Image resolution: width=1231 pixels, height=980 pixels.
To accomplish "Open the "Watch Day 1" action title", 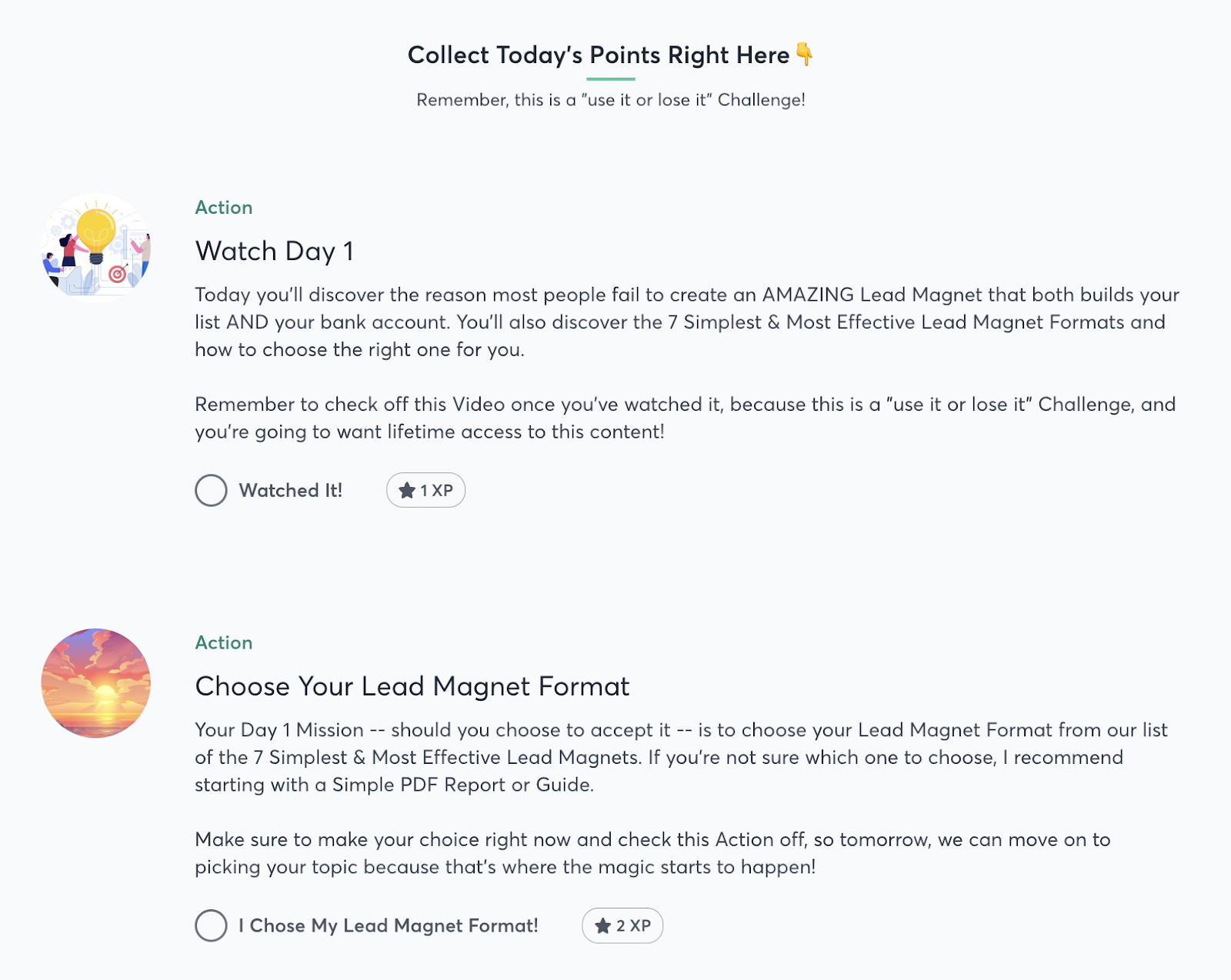I will (275, 252).
